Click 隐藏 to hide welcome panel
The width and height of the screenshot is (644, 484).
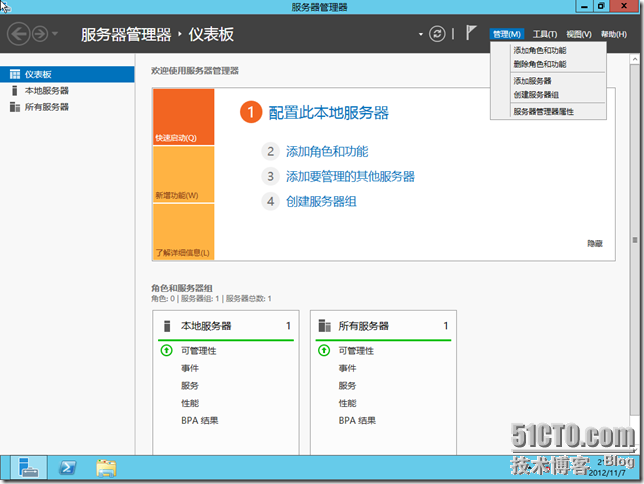click(595, 244)
